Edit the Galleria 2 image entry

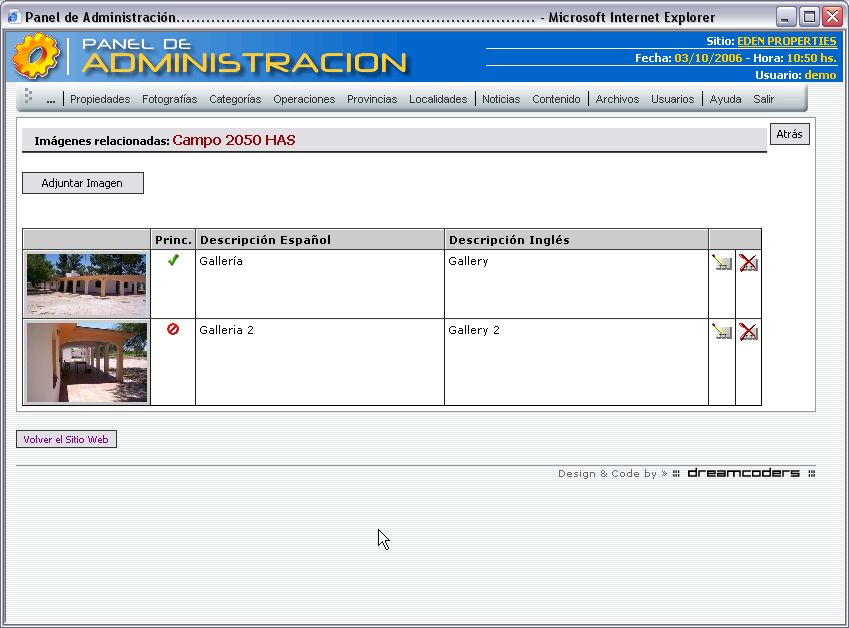coord(722,332)
